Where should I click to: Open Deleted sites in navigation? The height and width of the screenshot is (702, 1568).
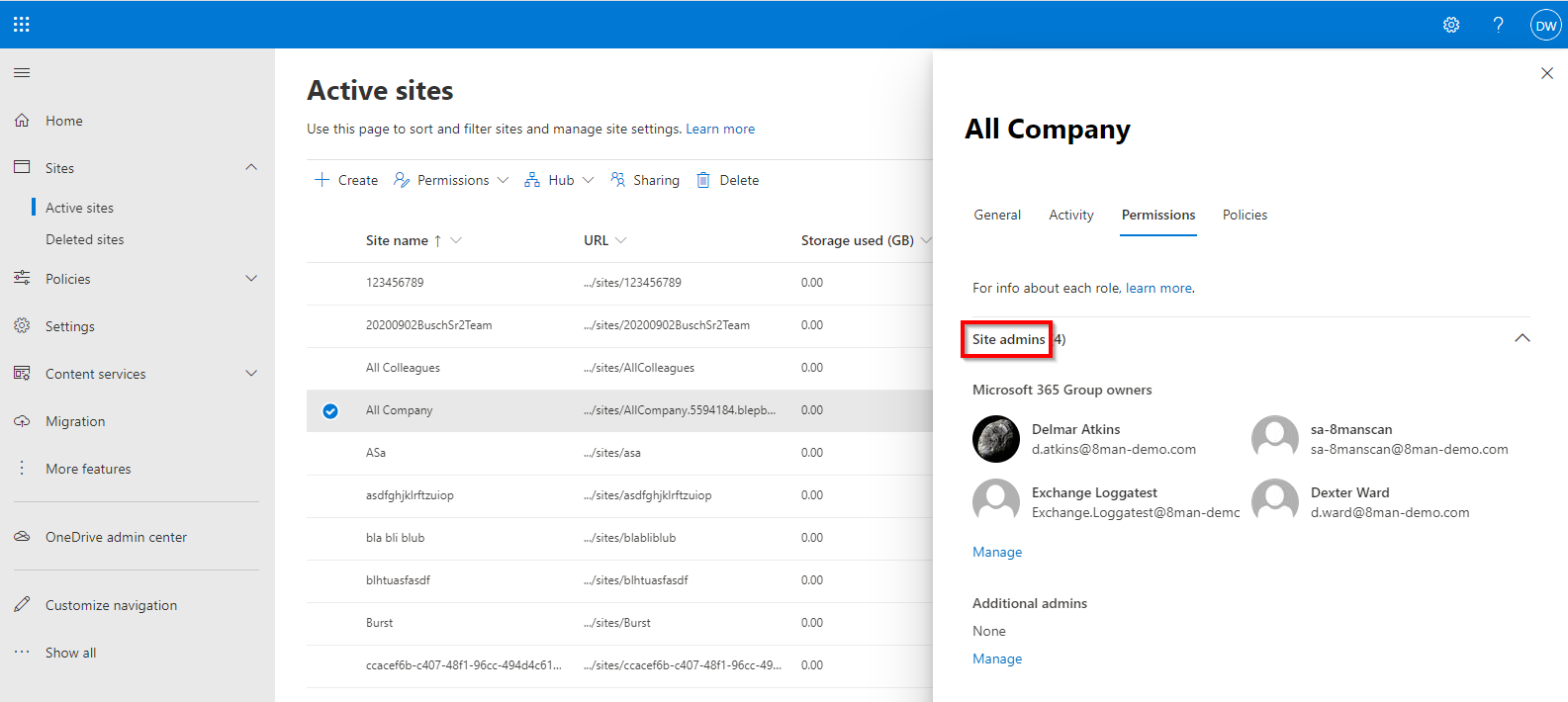pyautogui.click(x=85, y=239)
